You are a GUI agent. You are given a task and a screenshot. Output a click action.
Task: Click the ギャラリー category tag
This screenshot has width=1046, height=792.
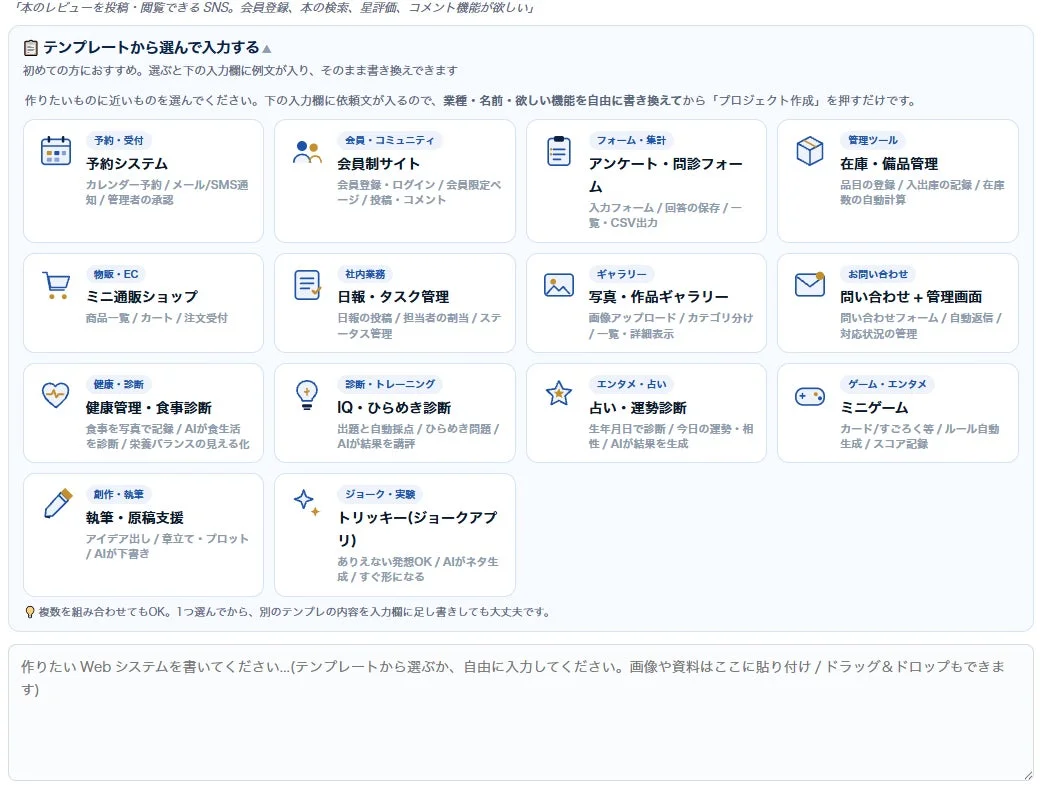[x=621, y=274]
